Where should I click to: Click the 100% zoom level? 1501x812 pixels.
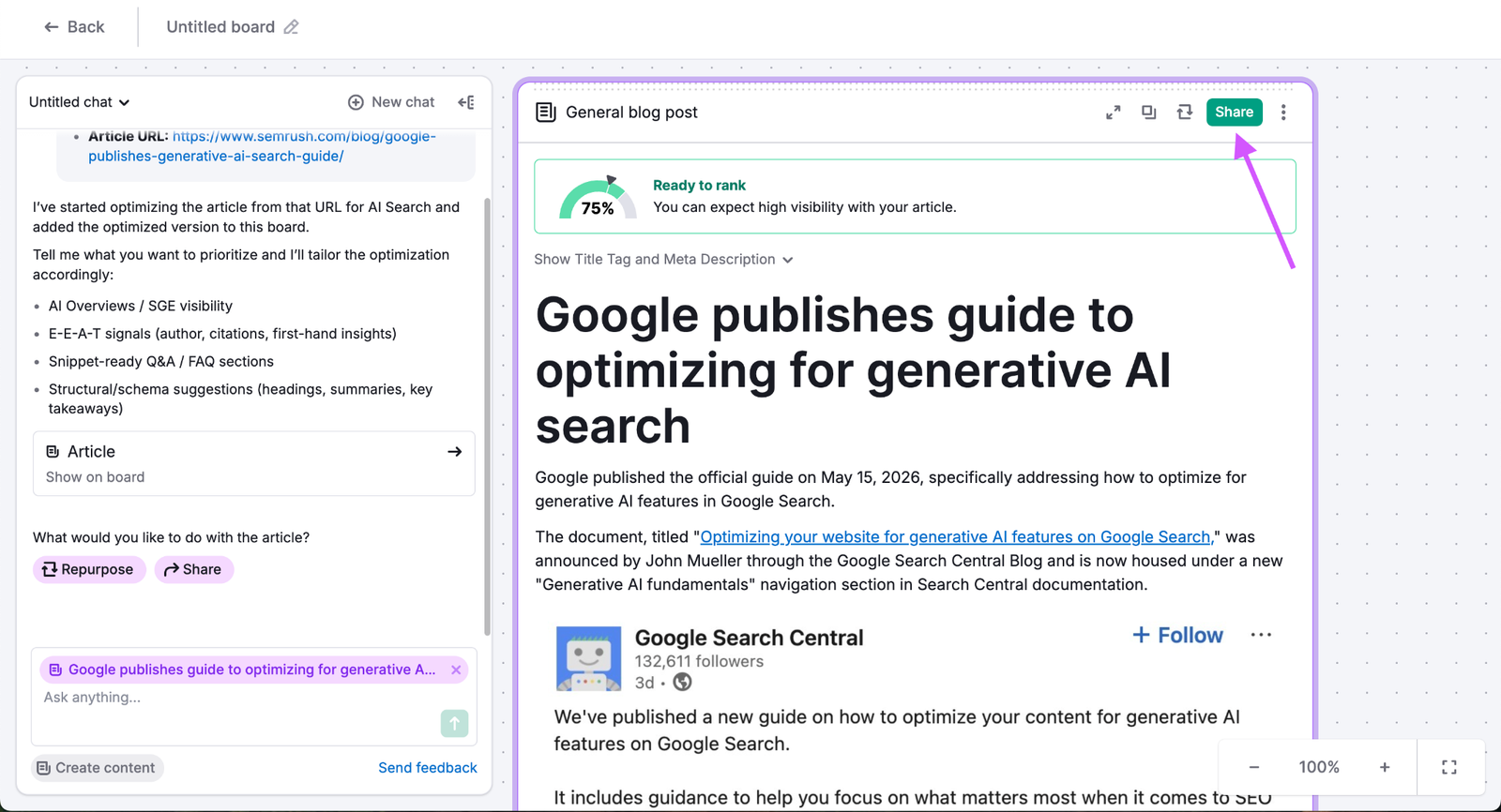point(1319,767)
